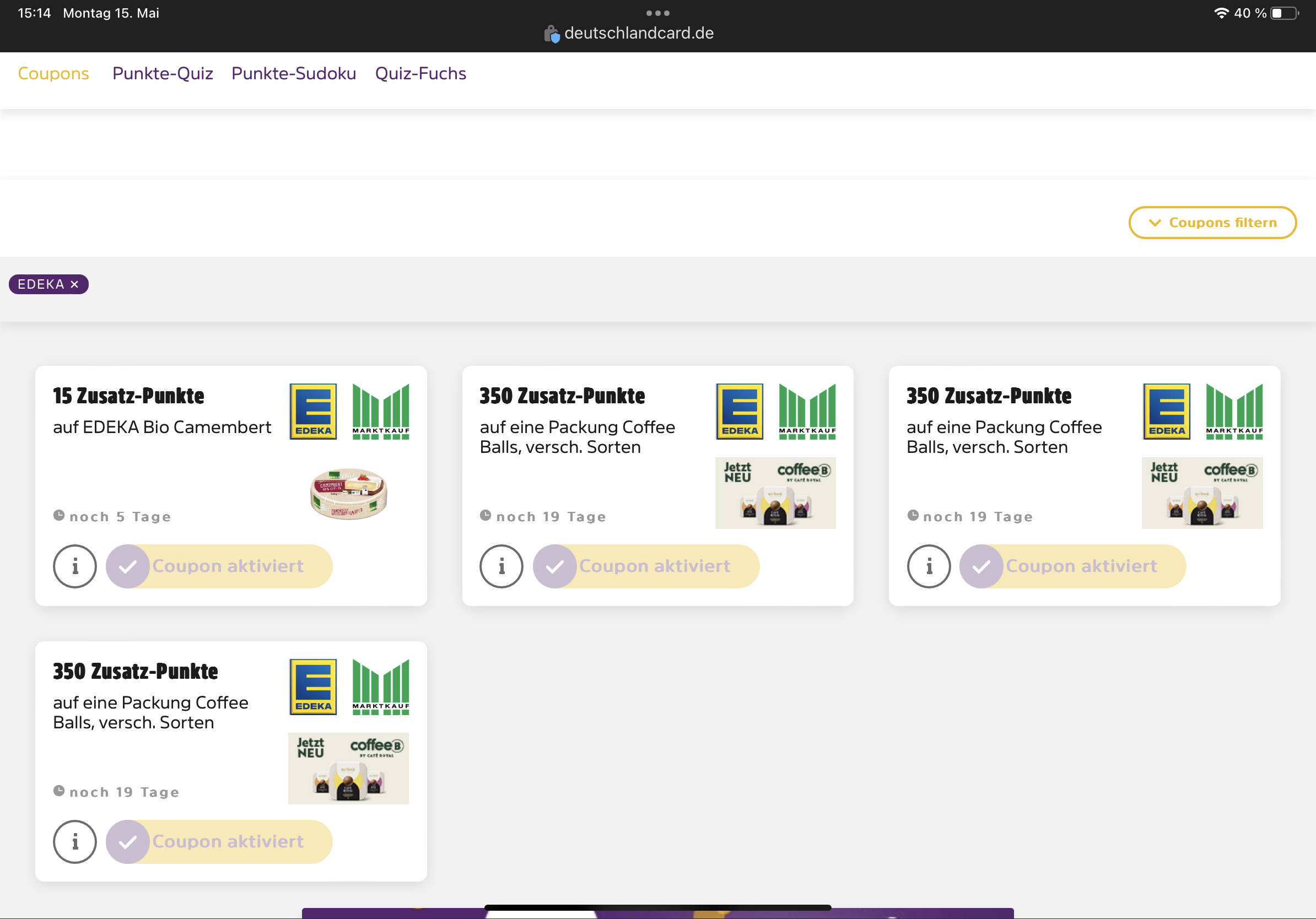This screenshot has height=919, width=1316.
Task: Tap the home indicator bar
Action: click(x=657, y=907)
